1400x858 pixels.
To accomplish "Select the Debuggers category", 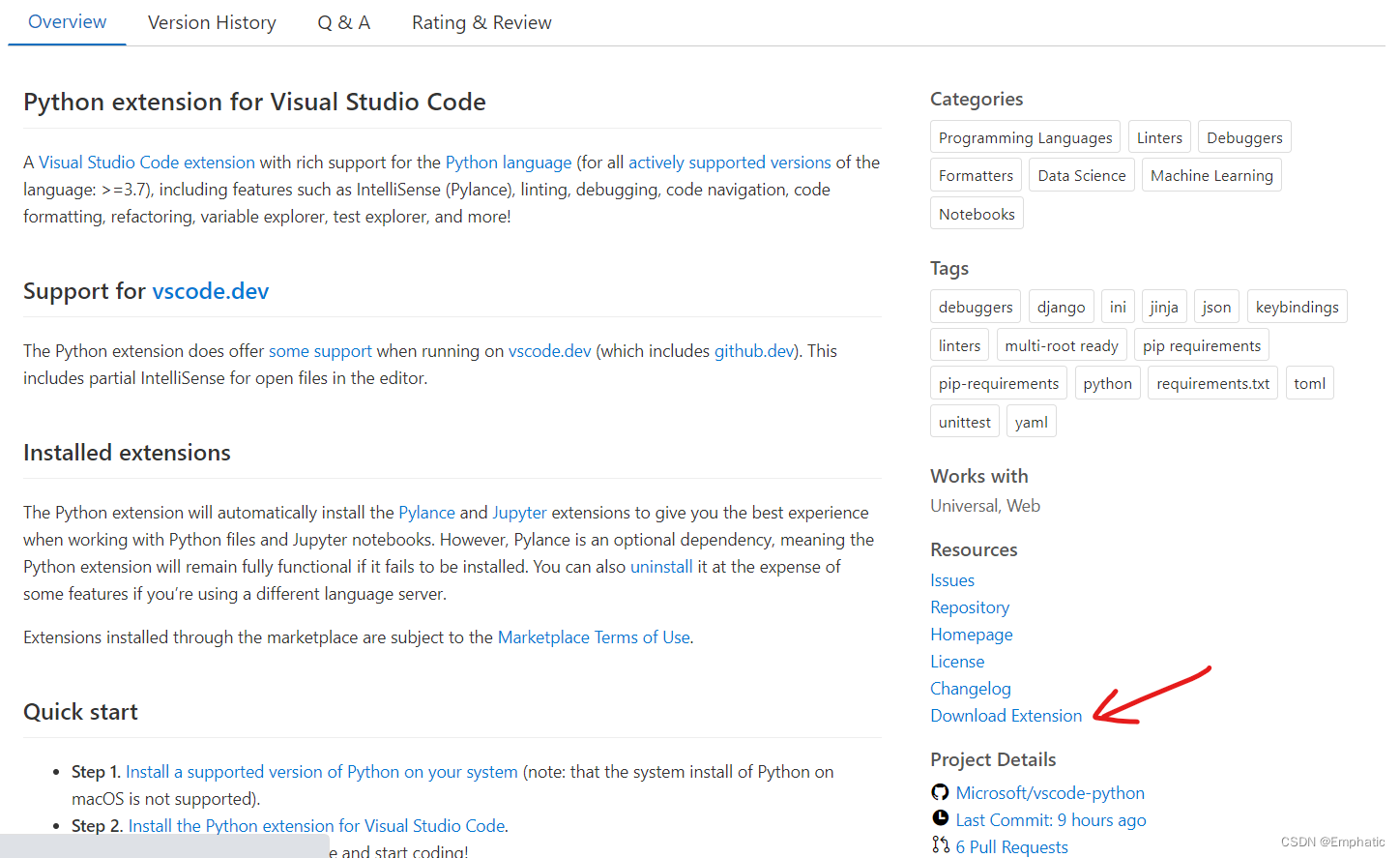I will click(x=1244, y=137).
